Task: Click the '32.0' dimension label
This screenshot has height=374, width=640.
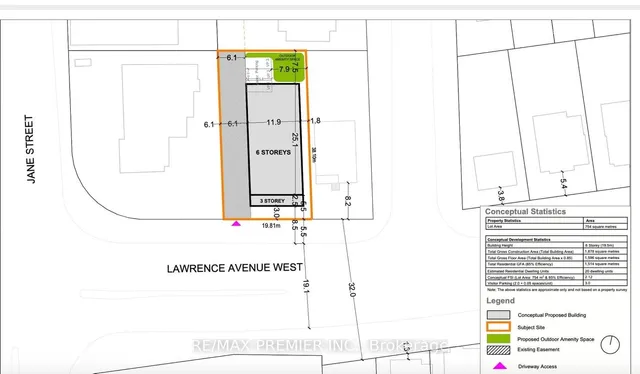Action: pyautogui.click(x=352, y=289)
